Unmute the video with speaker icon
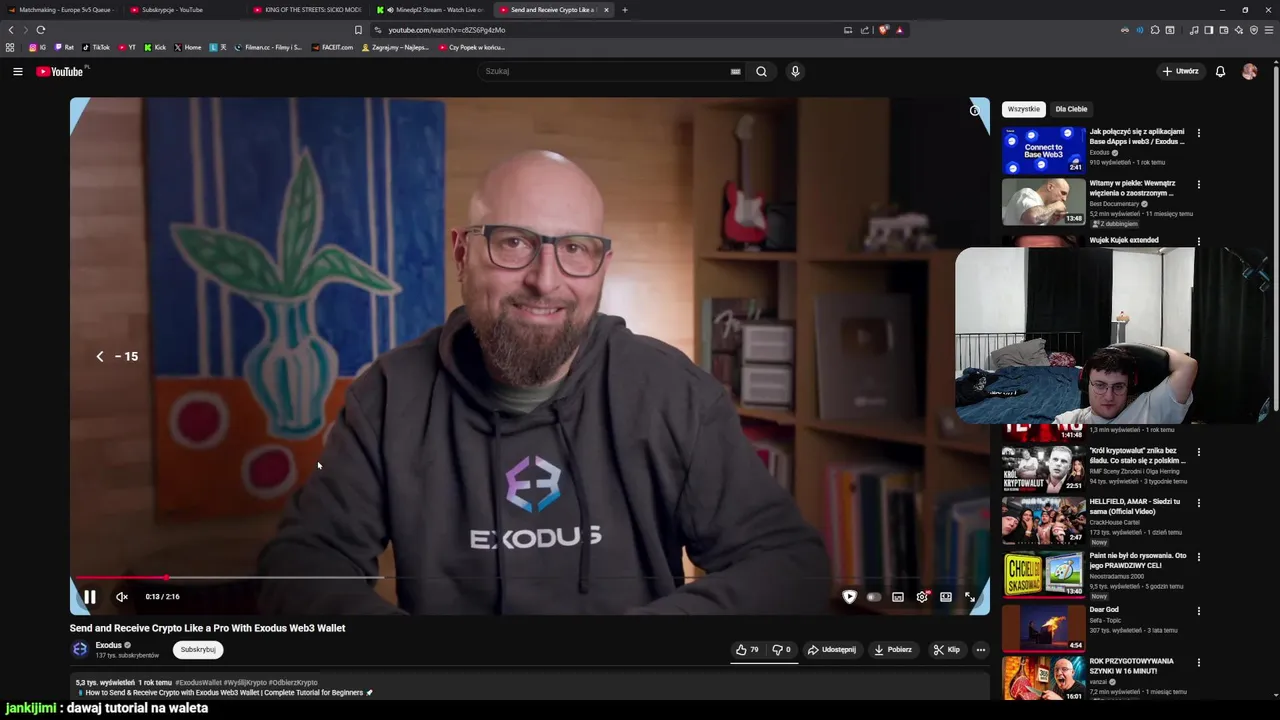 122,597
